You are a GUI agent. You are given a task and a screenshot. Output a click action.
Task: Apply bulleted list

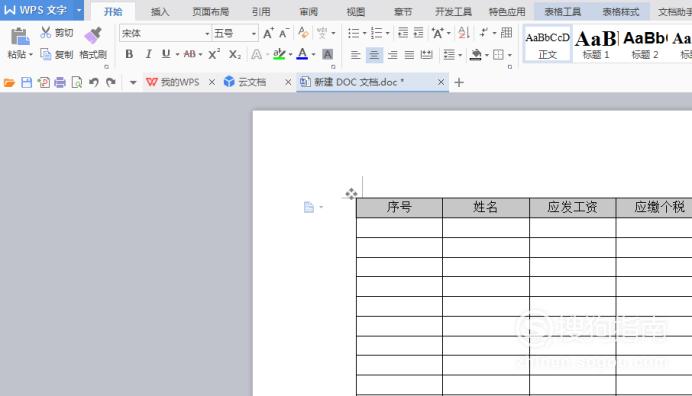[x=354, y=33]
